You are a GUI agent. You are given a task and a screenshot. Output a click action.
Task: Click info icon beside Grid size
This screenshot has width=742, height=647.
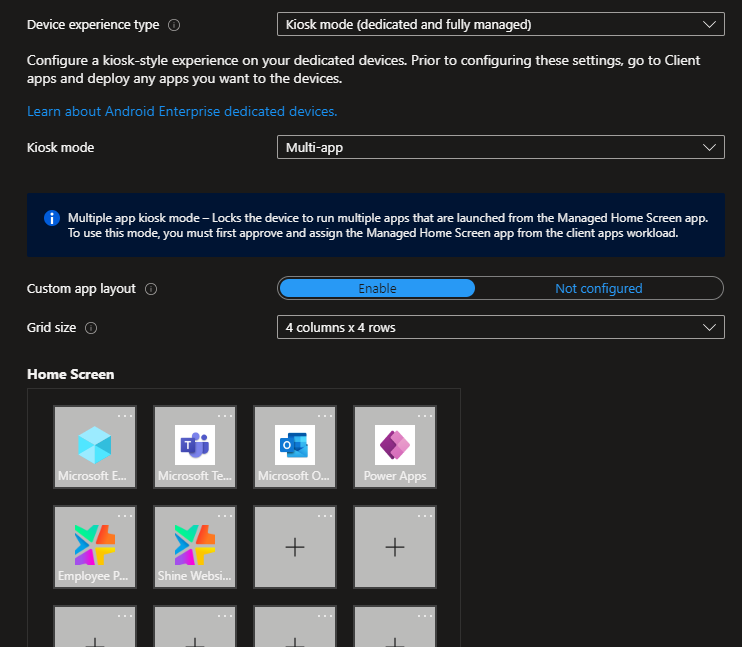pyautogui.click(x=91, y=328)
